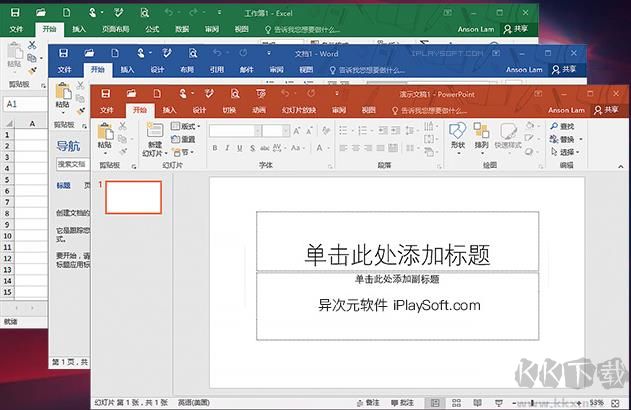Screen dimensions: 631x410
Task: Click Save icon in Word title bar
Action: pos(63,53)
